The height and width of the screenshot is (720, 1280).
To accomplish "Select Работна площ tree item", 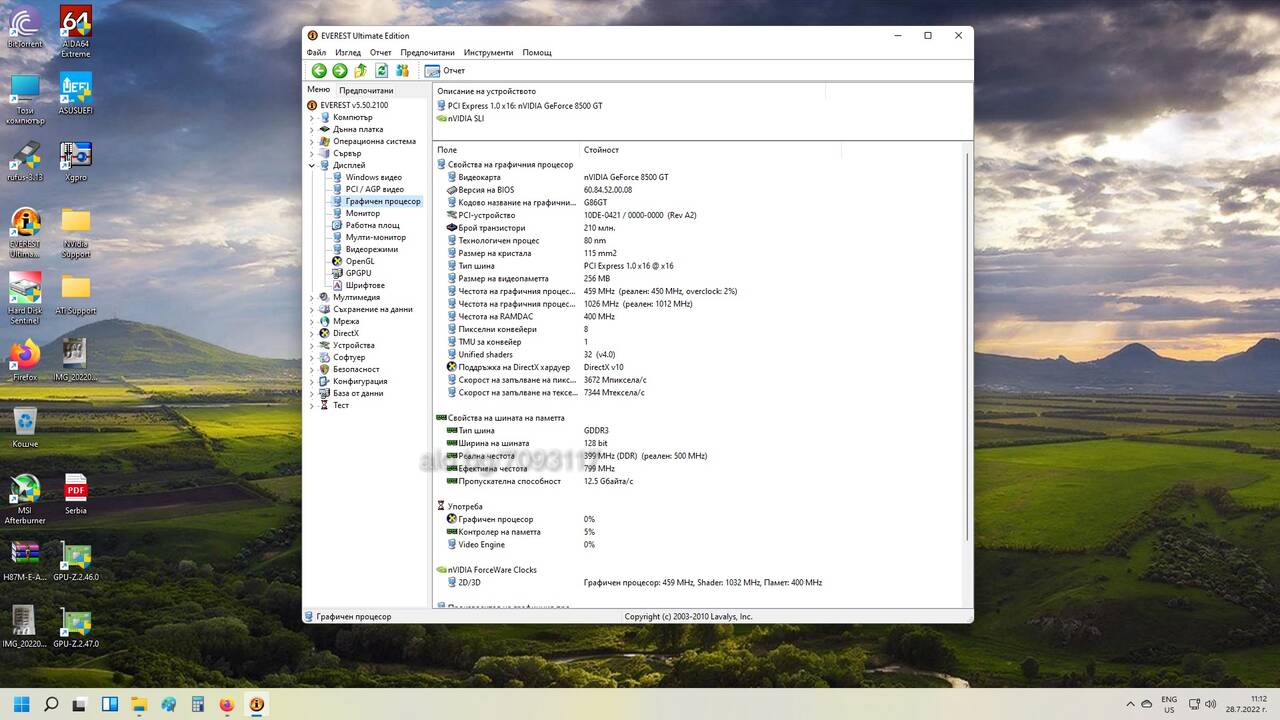I will pyautogui.click(x=372, y=225).
